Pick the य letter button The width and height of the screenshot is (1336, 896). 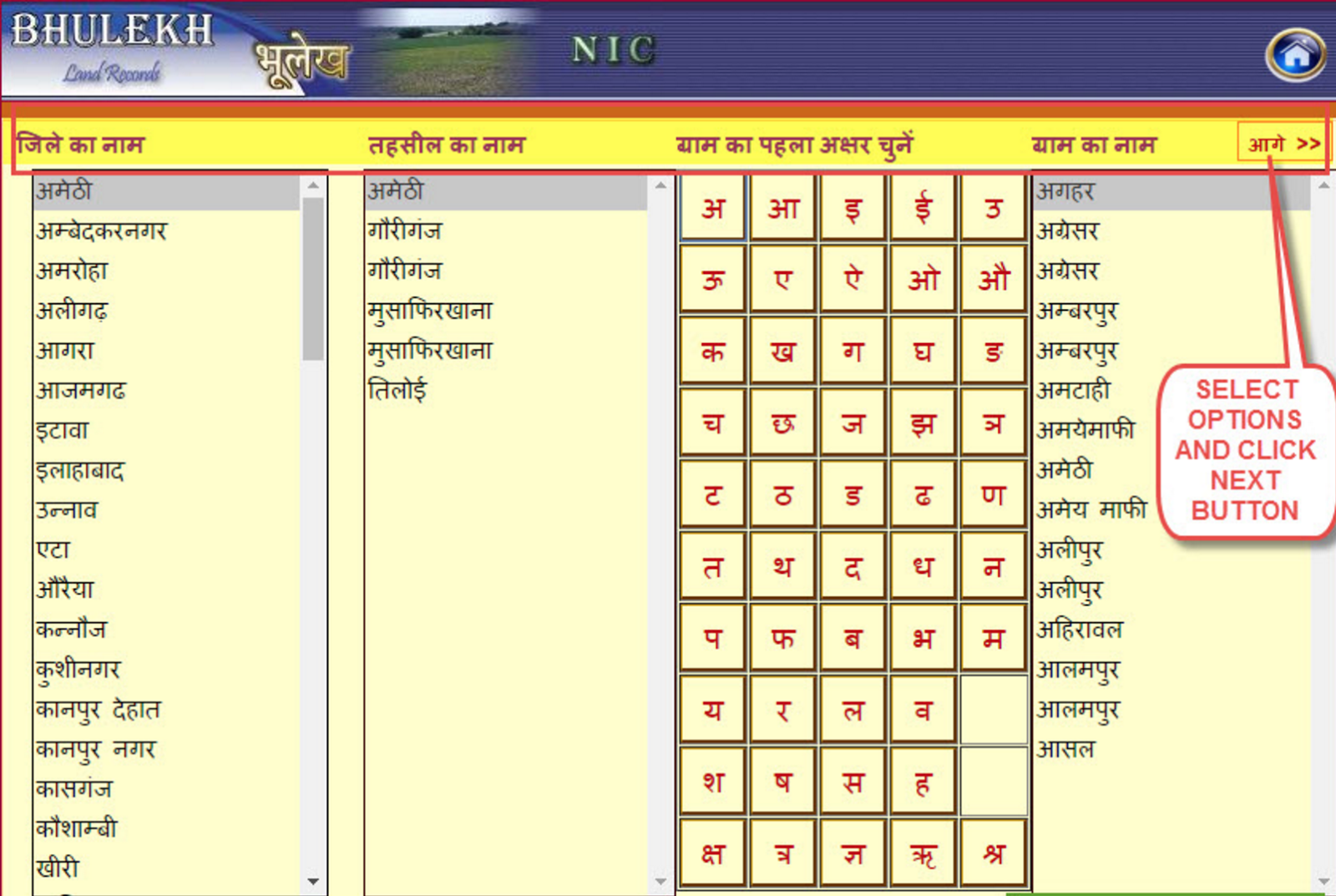[x=712, y=710]
